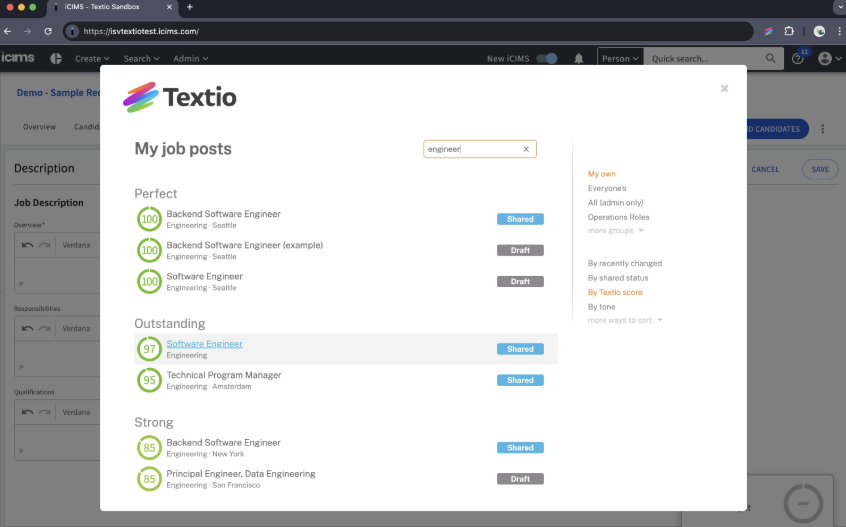
Task: Click redo in Overview editor toolbar
Action: (45, 245)
